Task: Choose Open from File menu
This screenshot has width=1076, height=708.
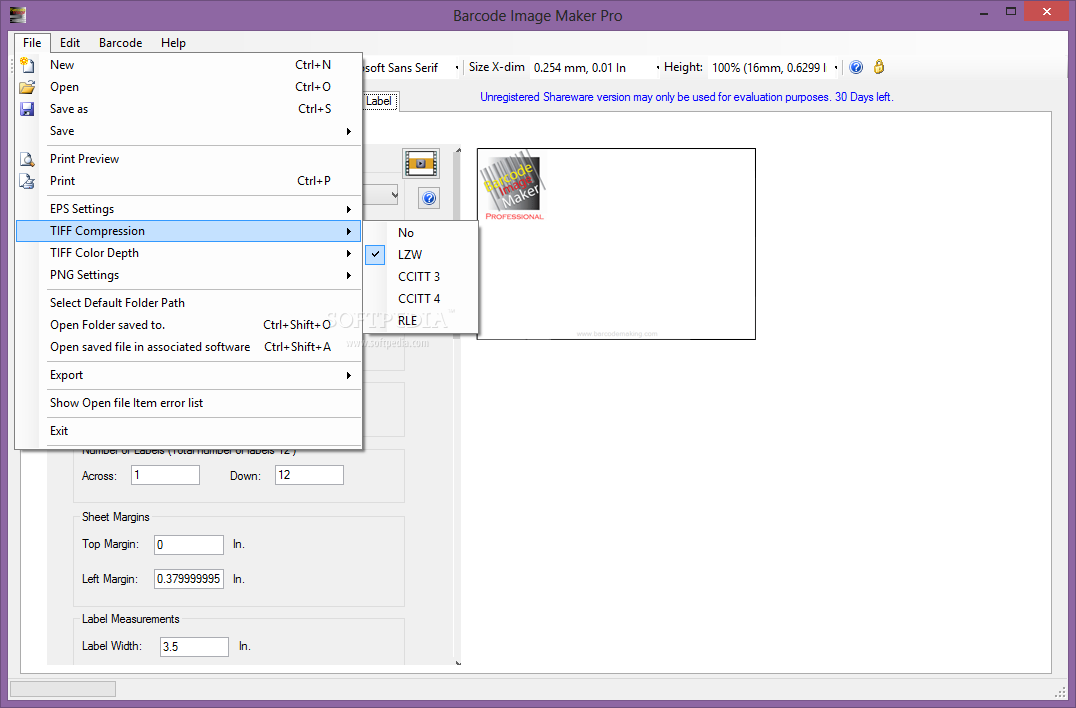Action: [189, 87]
